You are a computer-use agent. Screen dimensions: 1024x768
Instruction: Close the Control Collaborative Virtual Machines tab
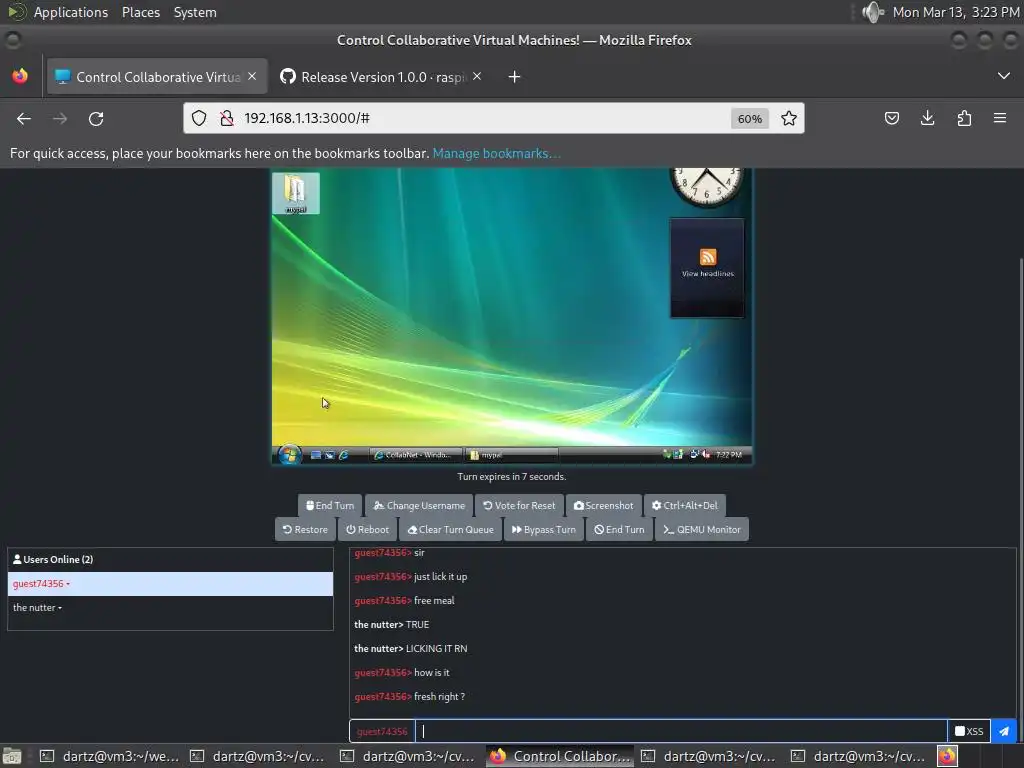252,76
